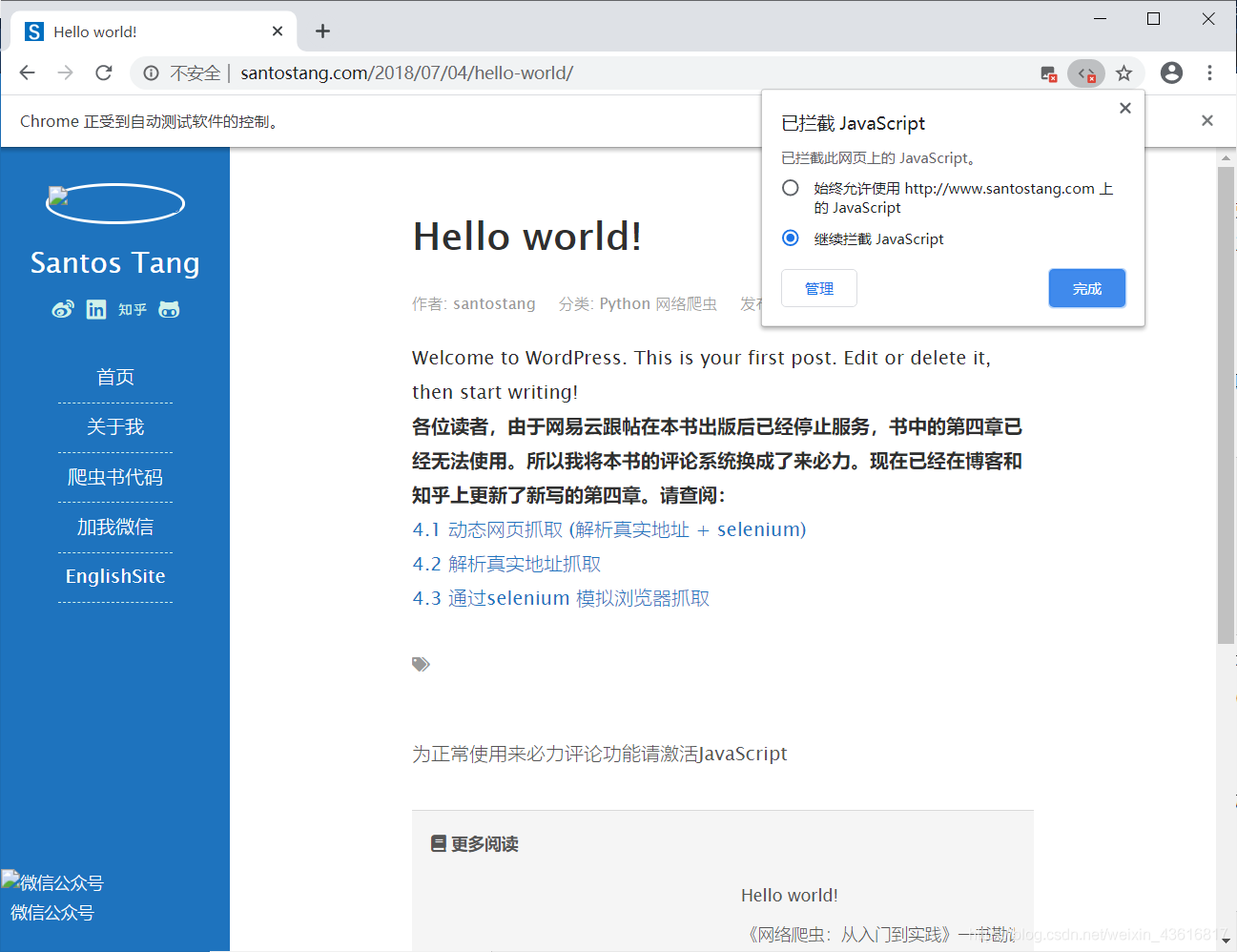Click the 为正常使用来必力评论功能 notice text
The height and width of the screenshot is (952, 1237).
tap(599, 754)
